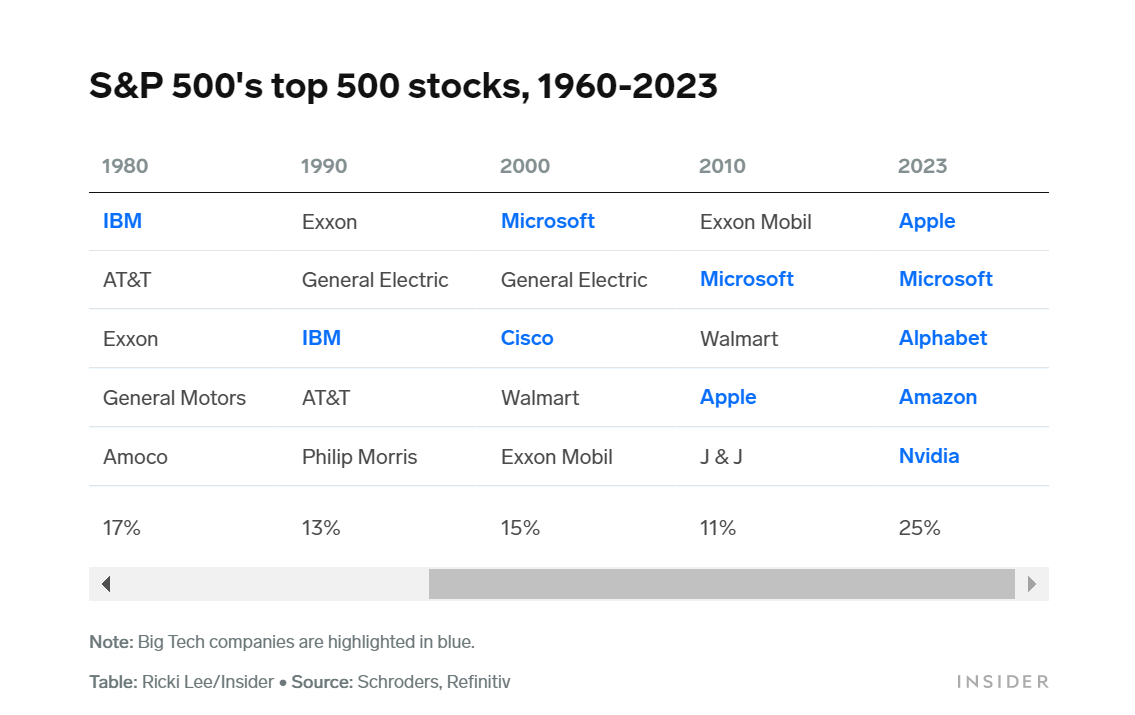Select the 2000 column header
The width and height of the screenshot is (1135, 715).
525,166
